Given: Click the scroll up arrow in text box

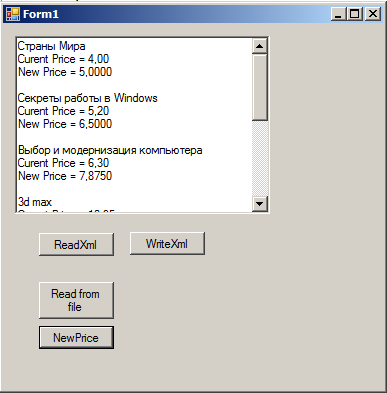Looking at the screenshot, I should 260,46.
